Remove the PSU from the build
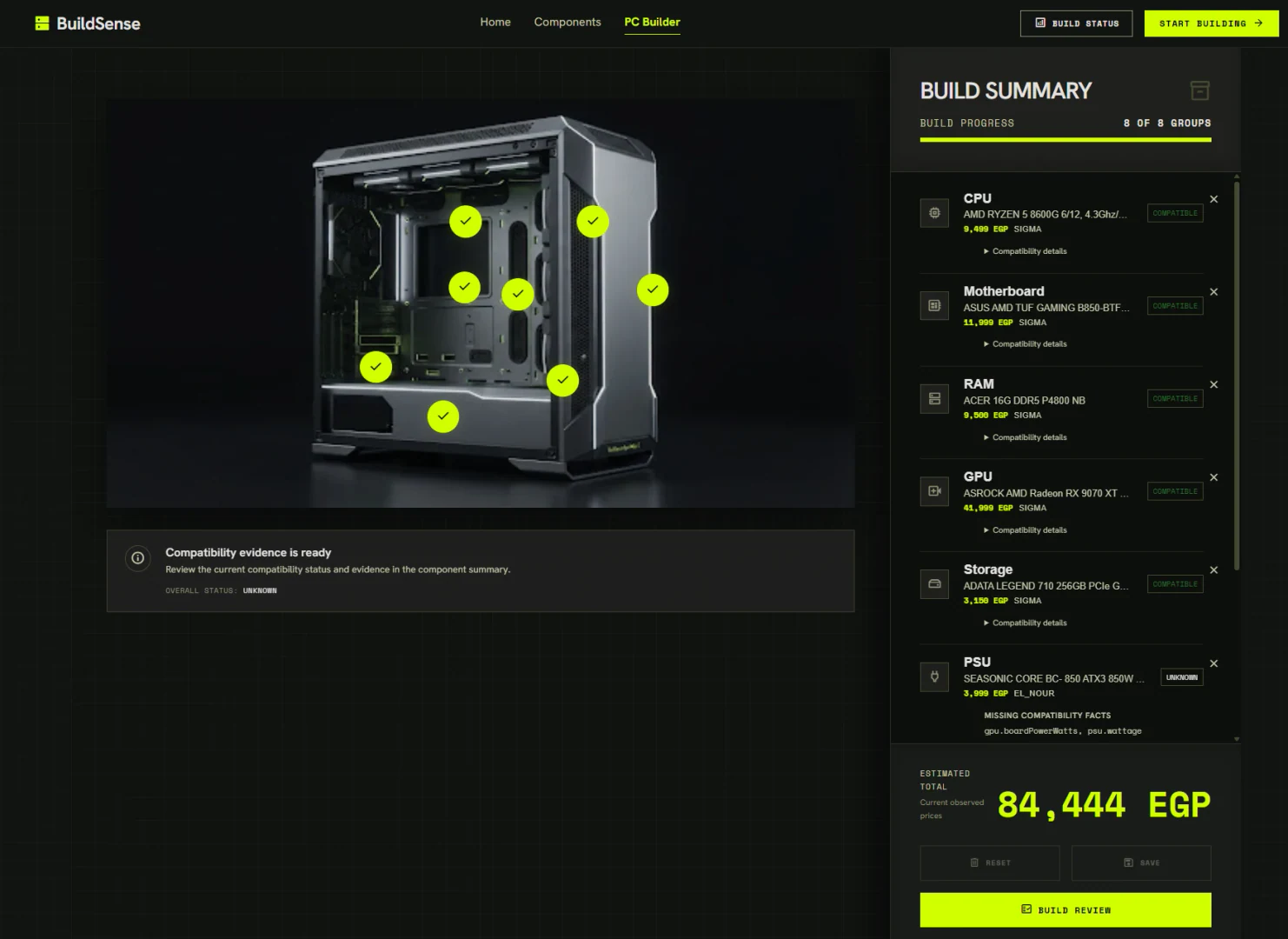Image resolution: width=1288 pixels, height=939 pixels. [x=1214, y=663]
